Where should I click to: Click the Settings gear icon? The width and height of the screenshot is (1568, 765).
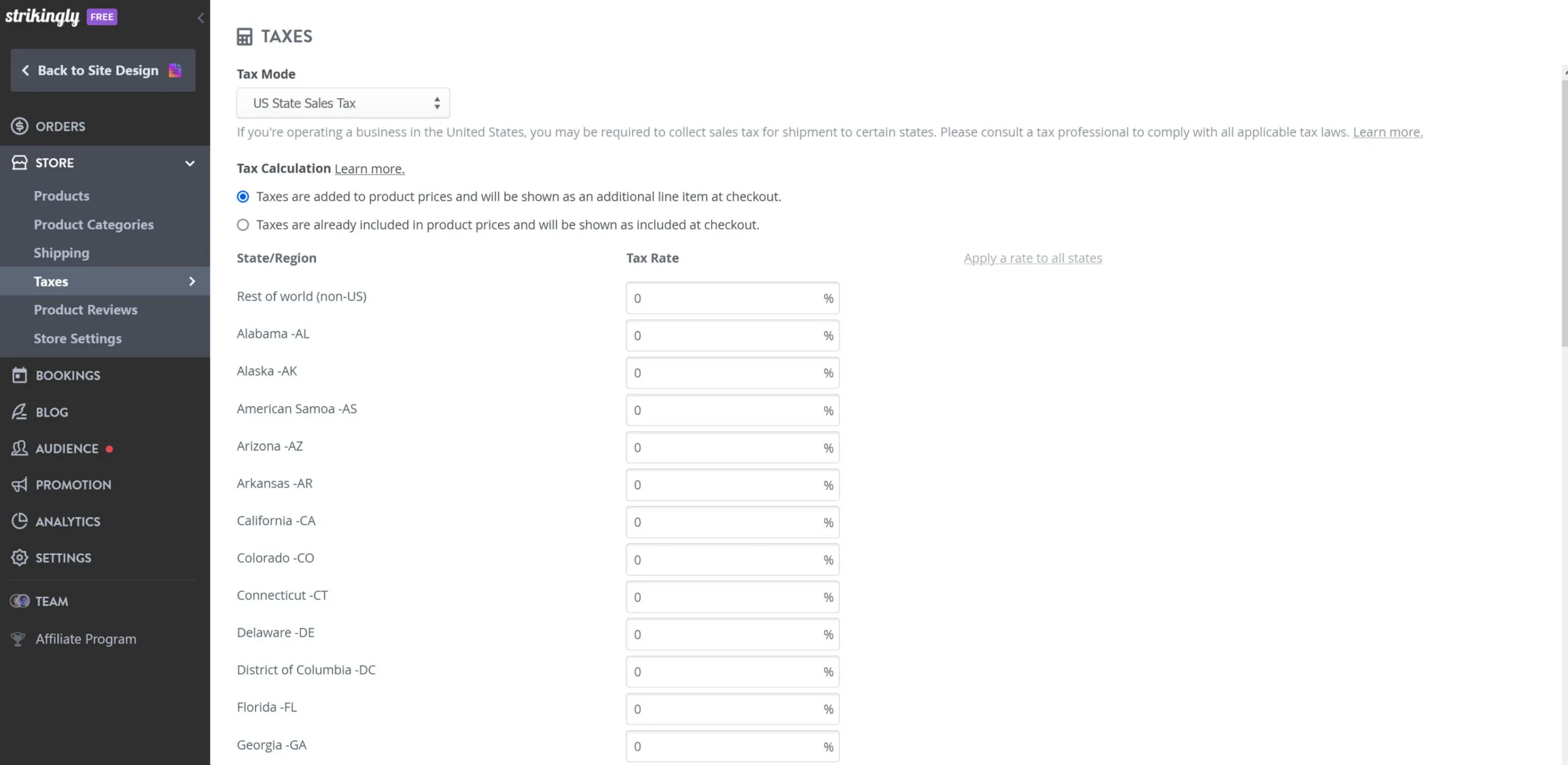(x=19, y=557)
